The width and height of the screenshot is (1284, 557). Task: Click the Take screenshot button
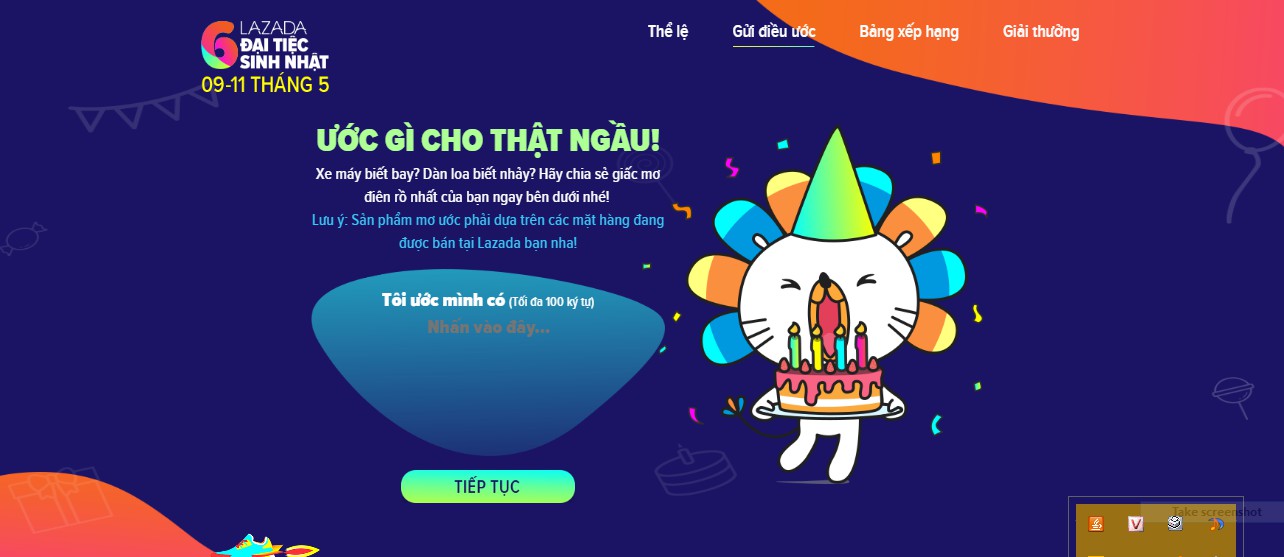click(x=1217, y=512)
